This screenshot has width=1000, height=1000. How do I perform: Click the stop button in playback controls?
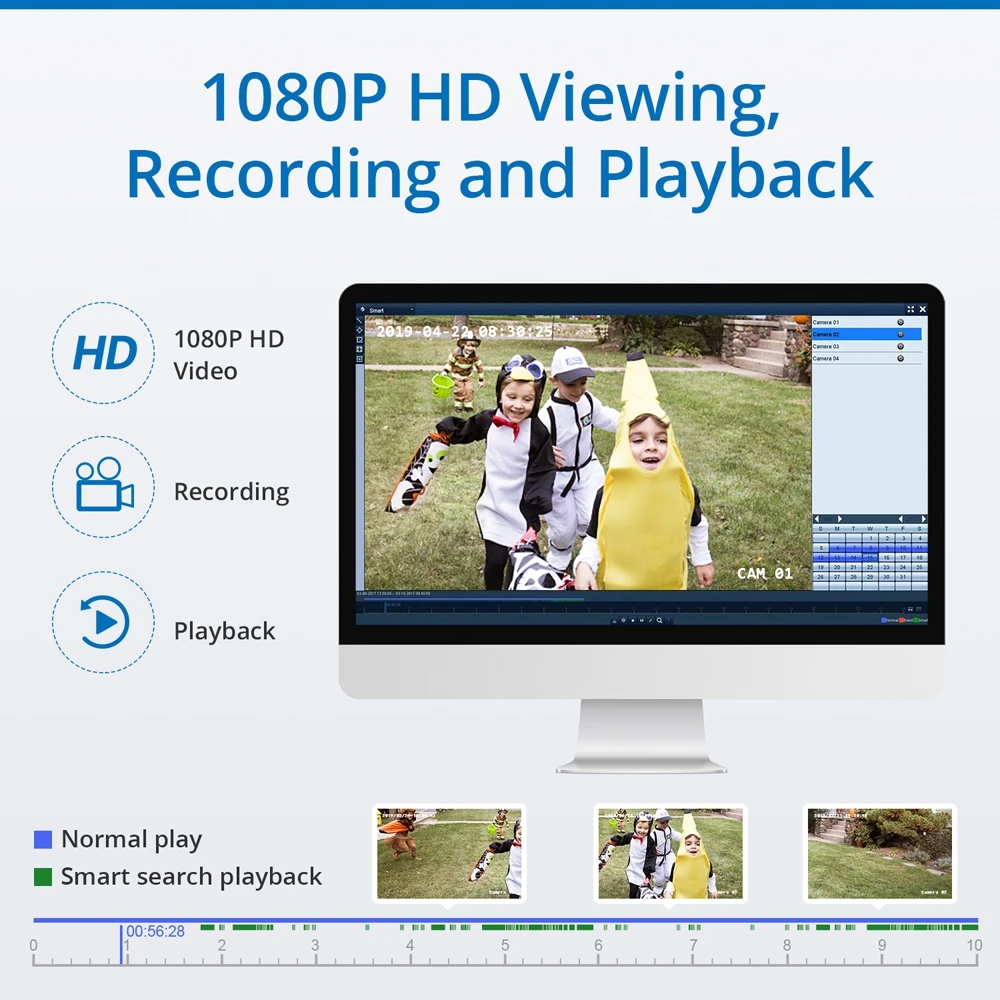[x=633, y=621]
